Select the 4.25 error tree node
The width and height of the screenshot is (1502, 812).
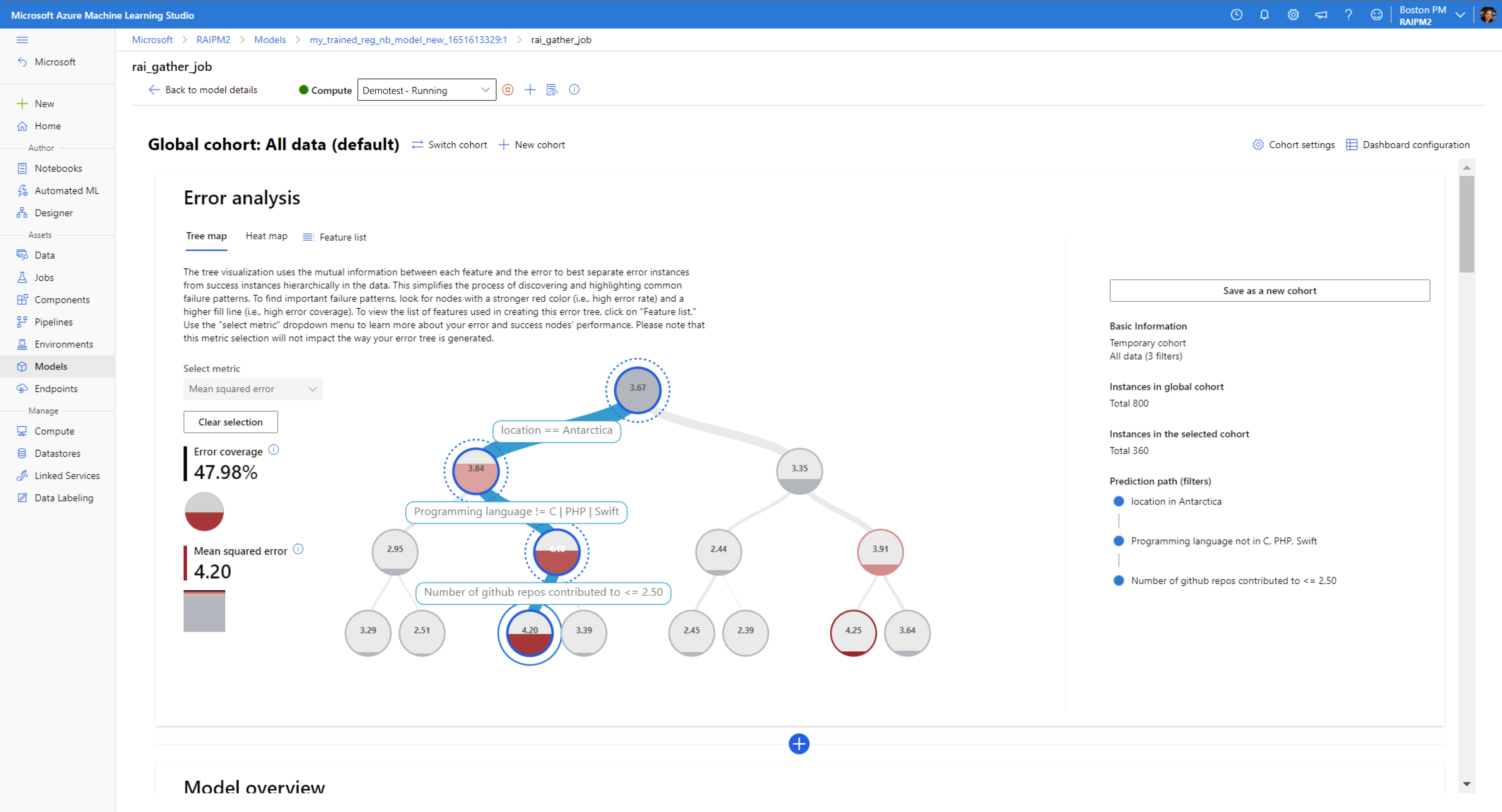click(x=854, y=632)
